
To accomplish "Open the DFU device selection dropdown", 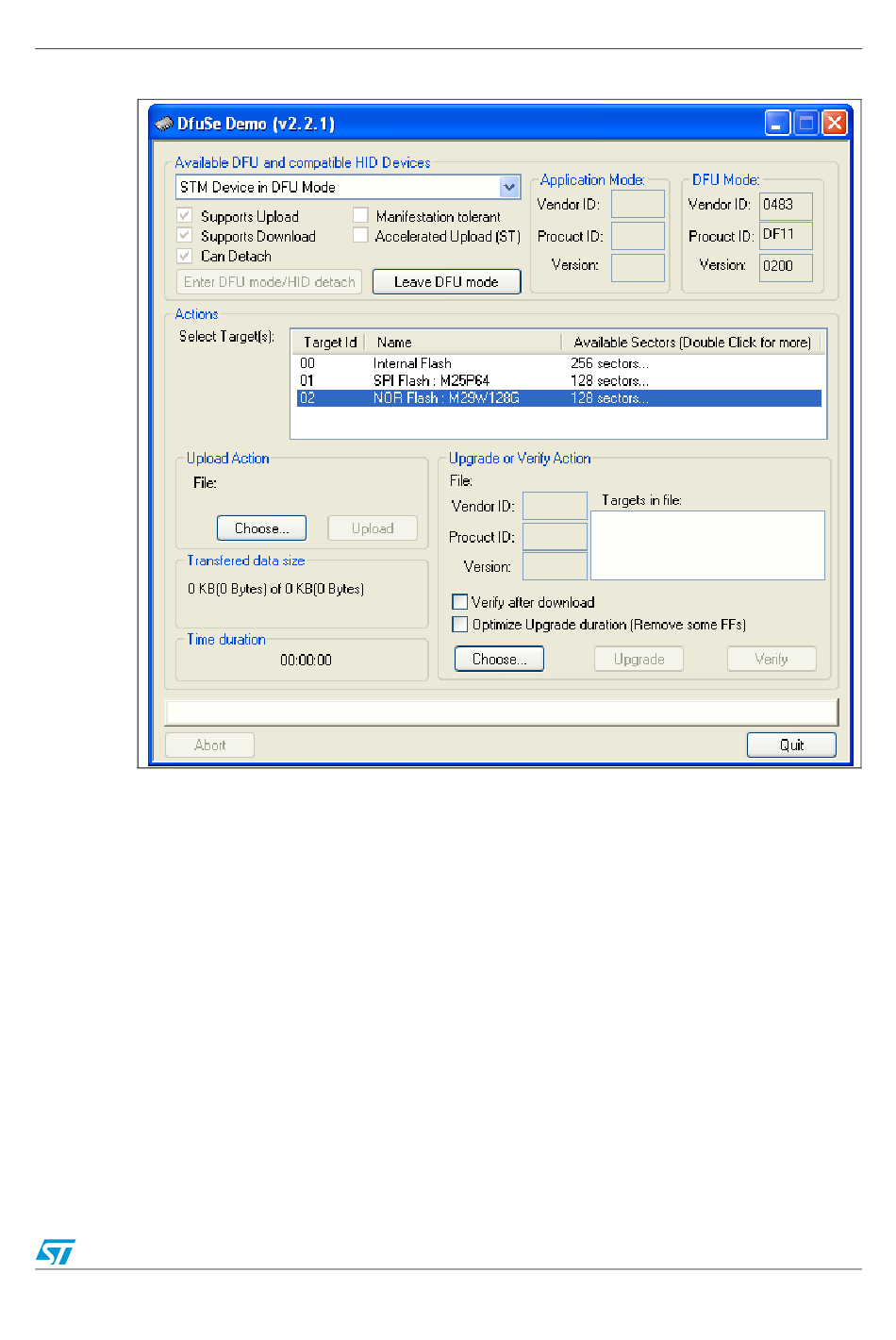I will [x=509, y=187].
